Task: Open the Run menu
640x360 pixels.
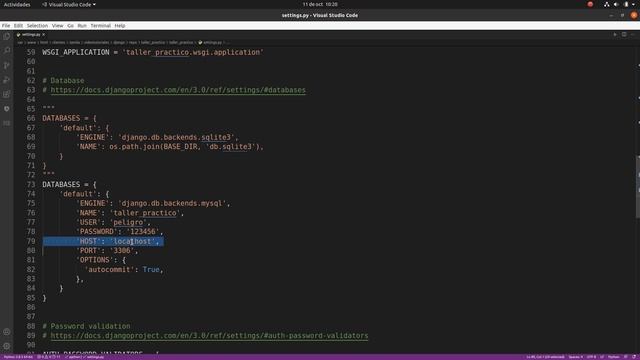Action: click(82, 26)
